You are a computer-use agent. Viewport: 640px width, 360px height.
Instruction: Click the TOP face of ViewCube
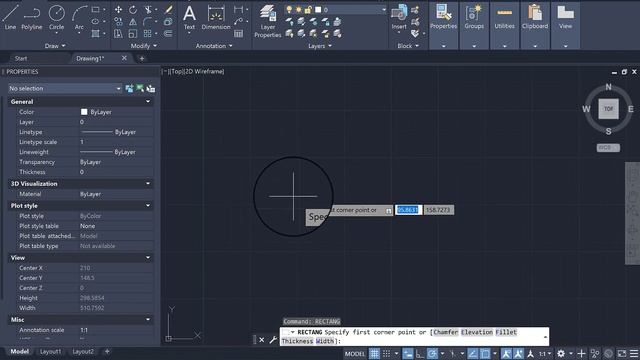coord(608,109)
